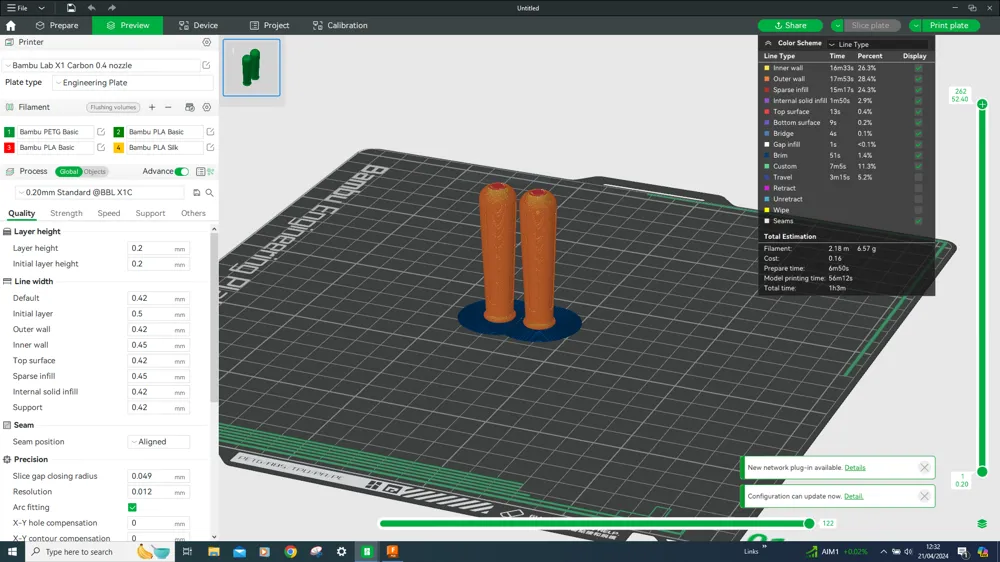
Task: Hide Inner wall lines via Display checkbox
Action: pos(918,68)
